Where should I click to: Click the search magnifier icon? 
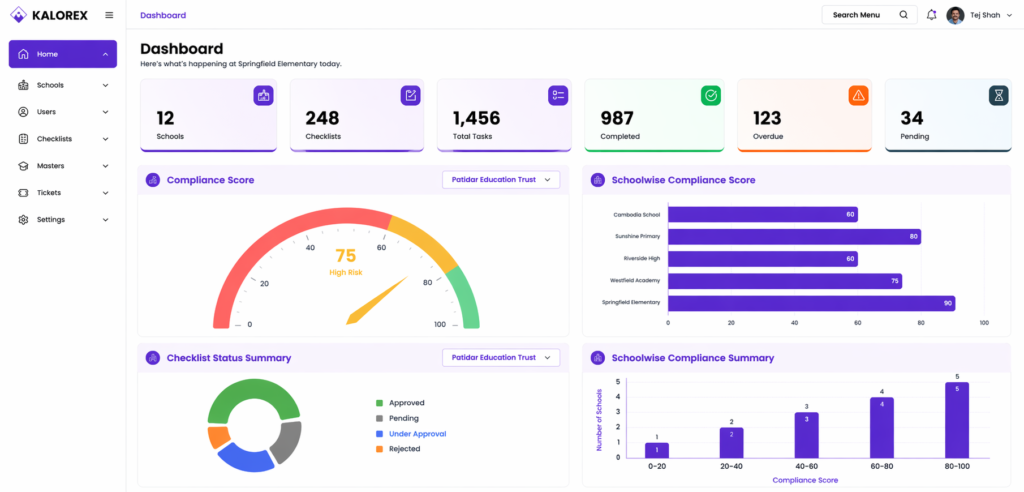point(904,15)
